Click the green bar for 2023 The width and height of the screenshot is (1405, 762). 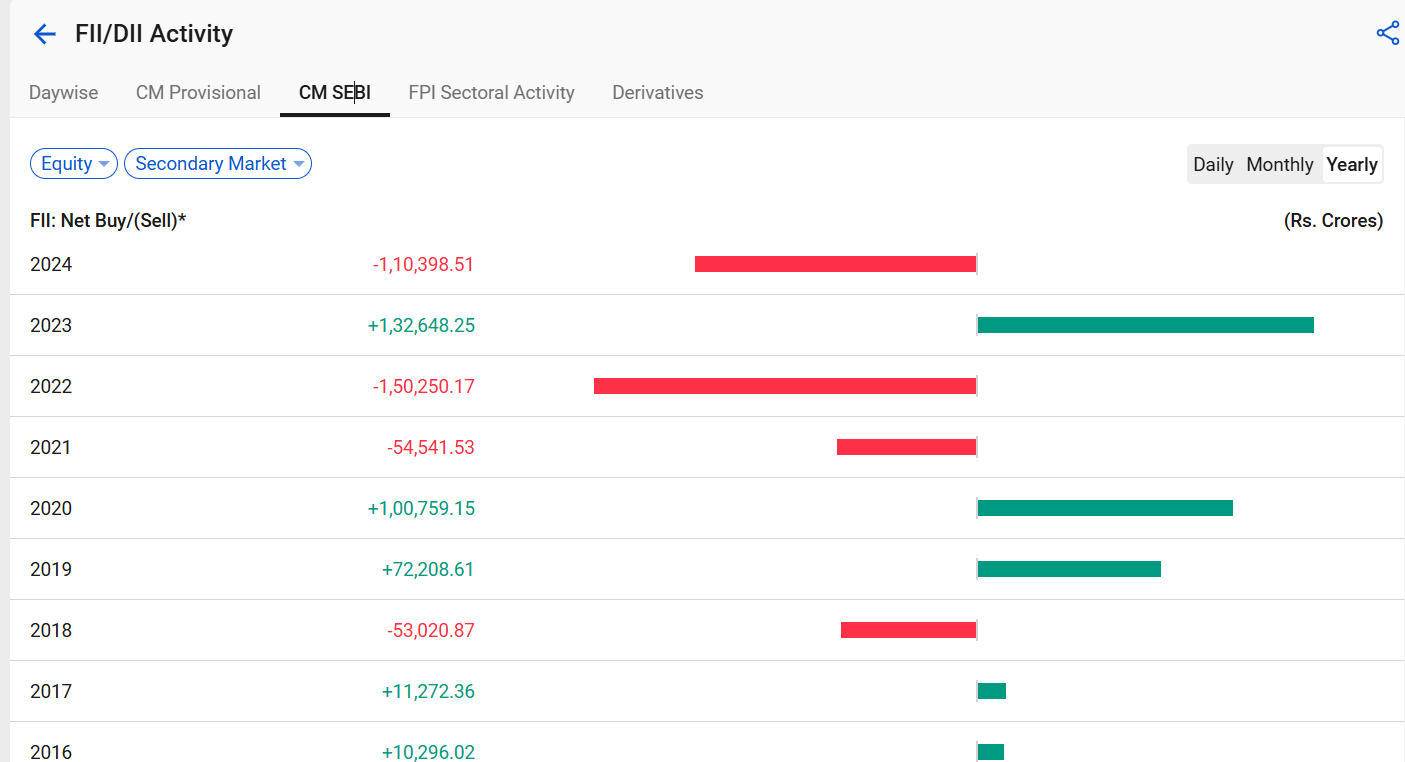1146,325
